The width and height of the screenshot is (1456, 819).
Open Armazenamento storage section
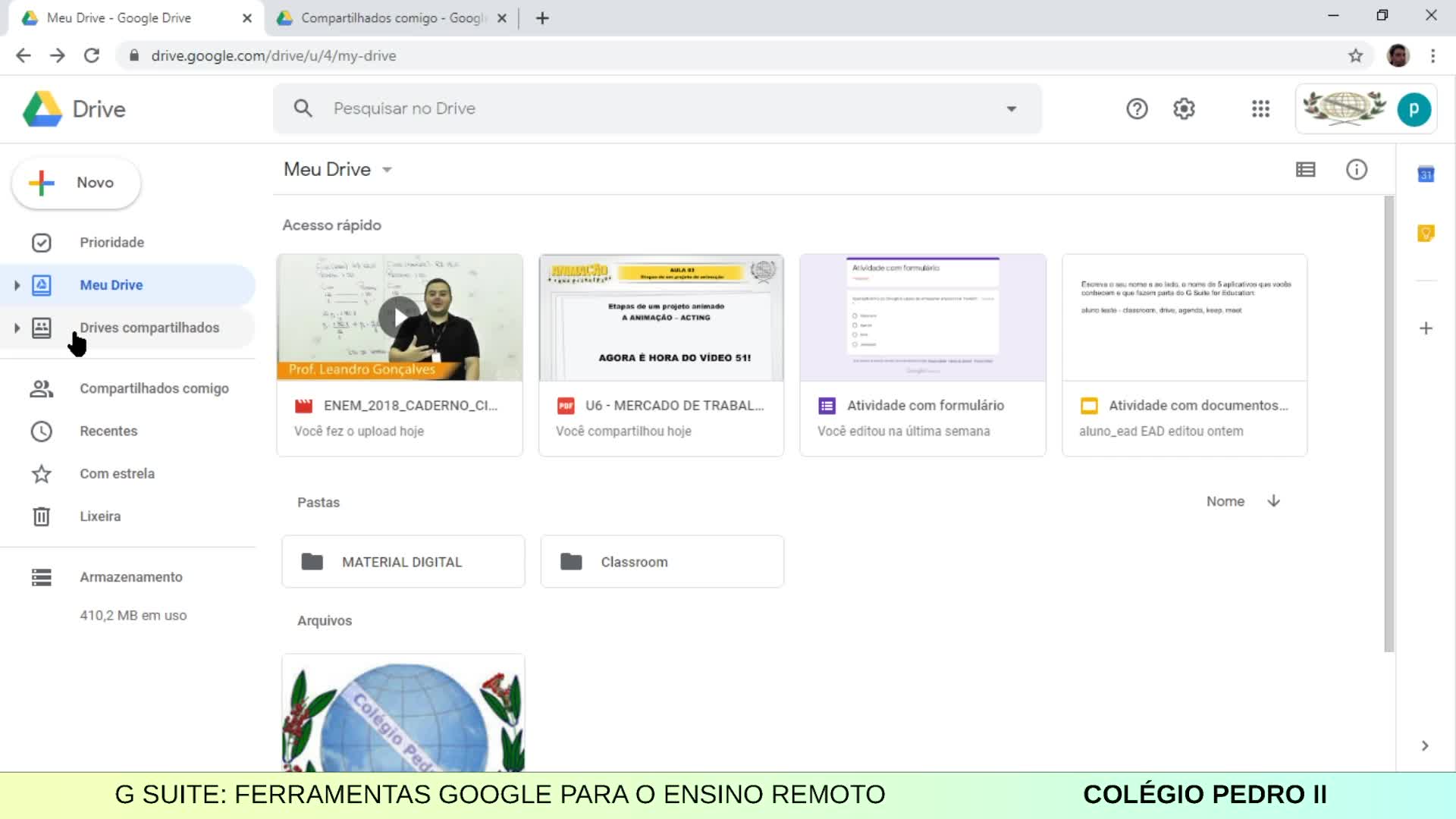(130, 577)
